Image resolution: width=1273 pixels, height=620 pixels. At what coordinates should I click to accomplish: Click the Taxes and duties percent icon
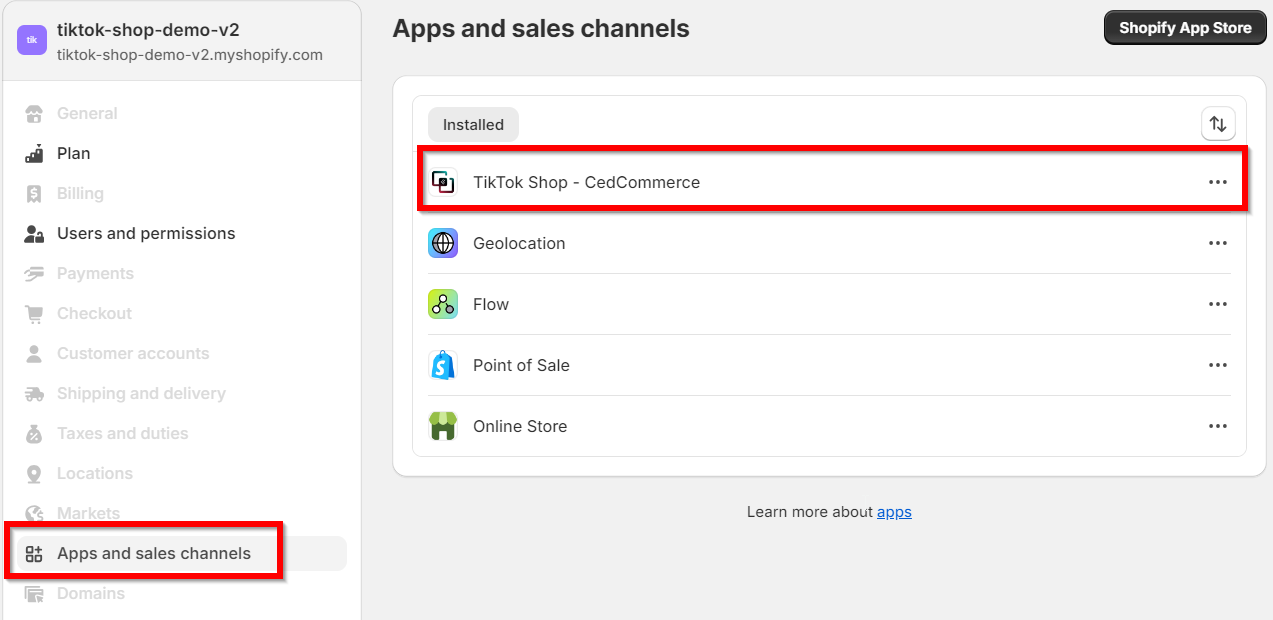(x=35, y=433)
